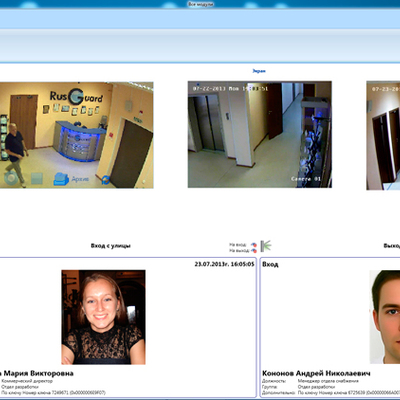Click the Вход label in the right card
The height and width of the screenshot is (400, 400).
(x=270, y=264)
